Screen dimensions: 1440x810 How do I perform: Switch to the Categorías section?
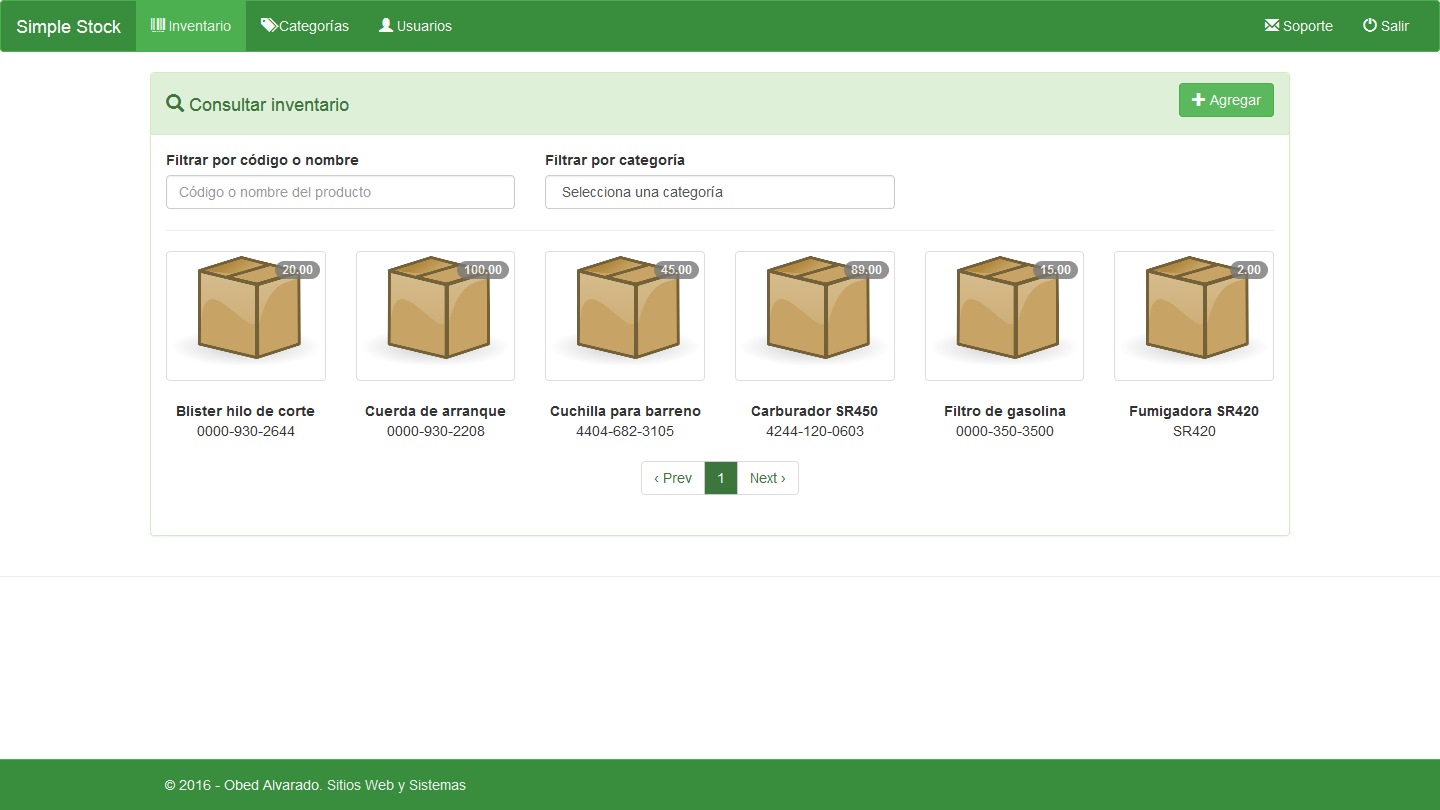pos(305,25)
